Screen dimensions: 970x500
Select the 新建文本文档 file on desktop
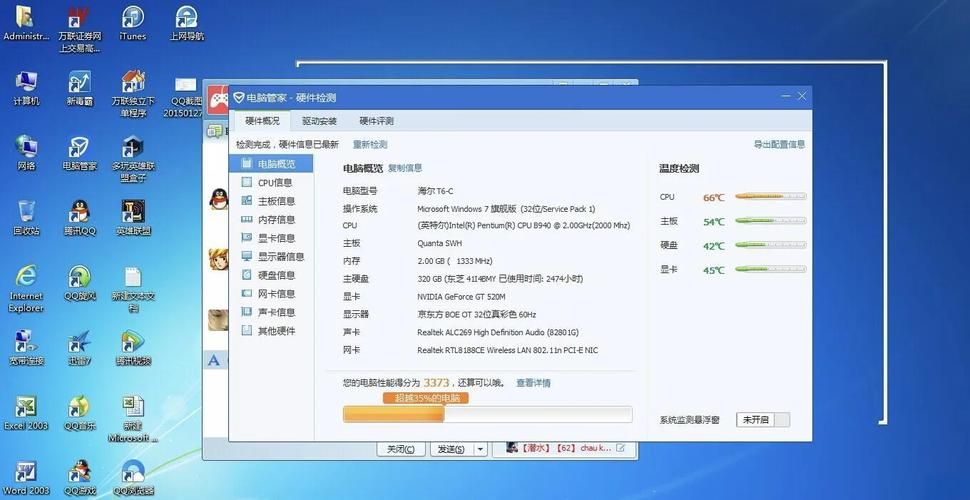[132, 290]
